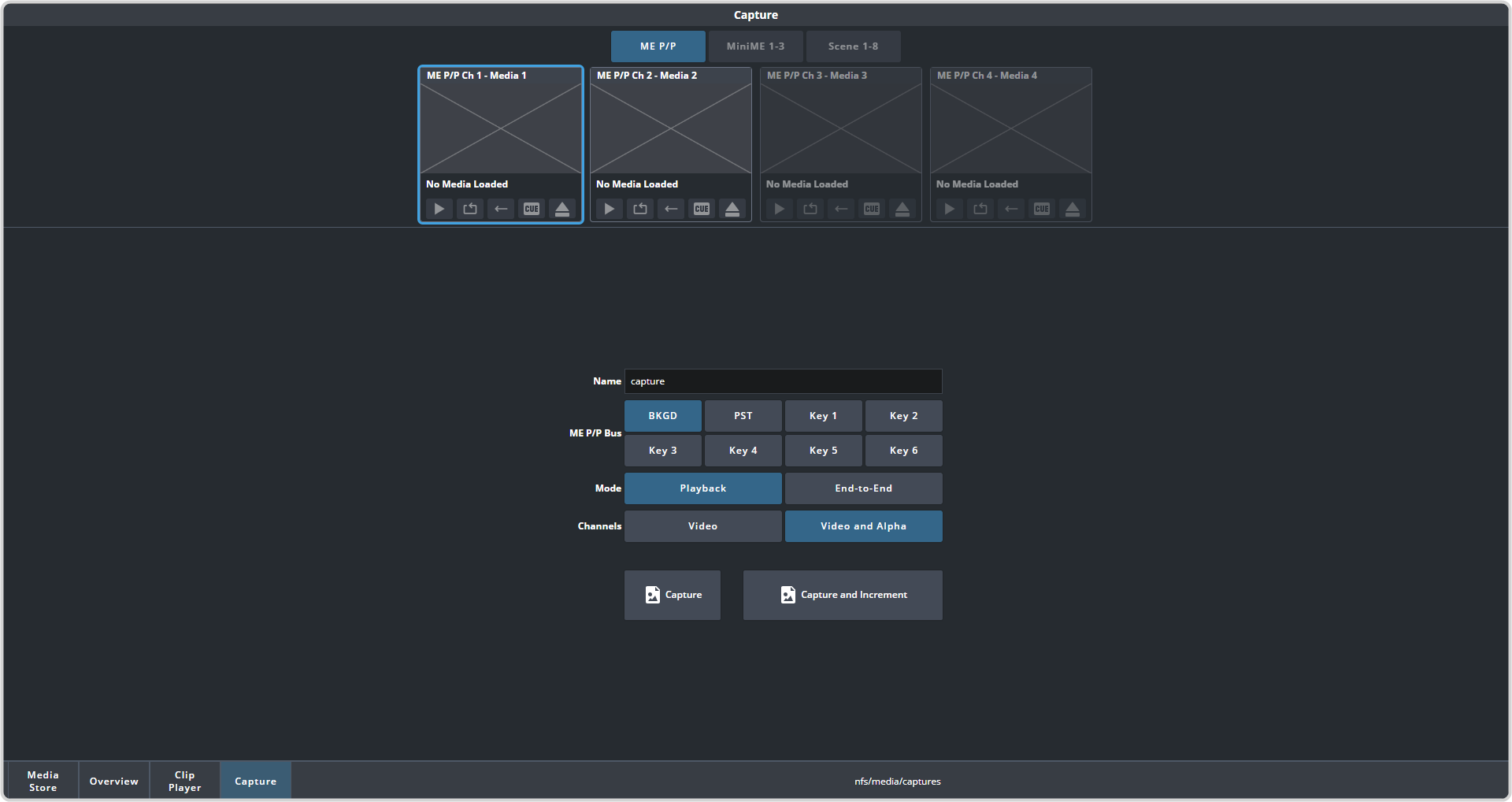
Task: Click the CUE icon for Media 2
Action: (702, 209)
